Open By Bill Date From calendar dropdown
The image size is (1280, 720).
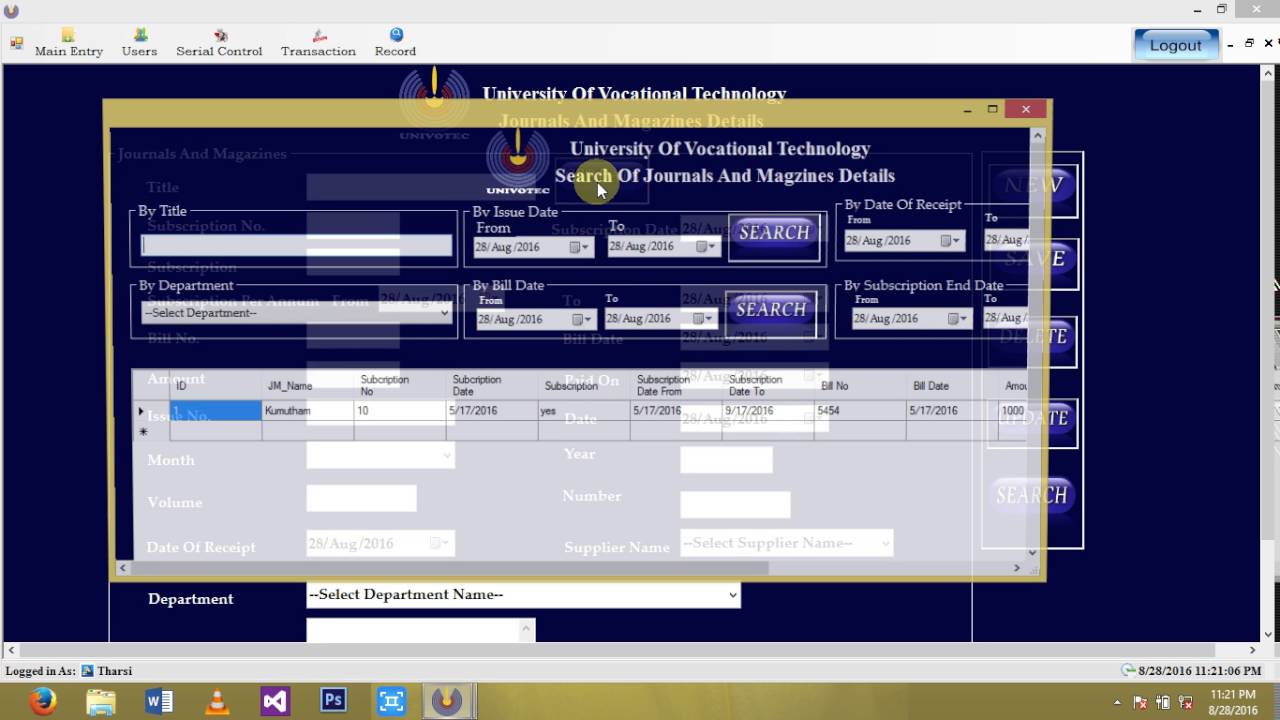pyautogui.click(x=582, y=319)
